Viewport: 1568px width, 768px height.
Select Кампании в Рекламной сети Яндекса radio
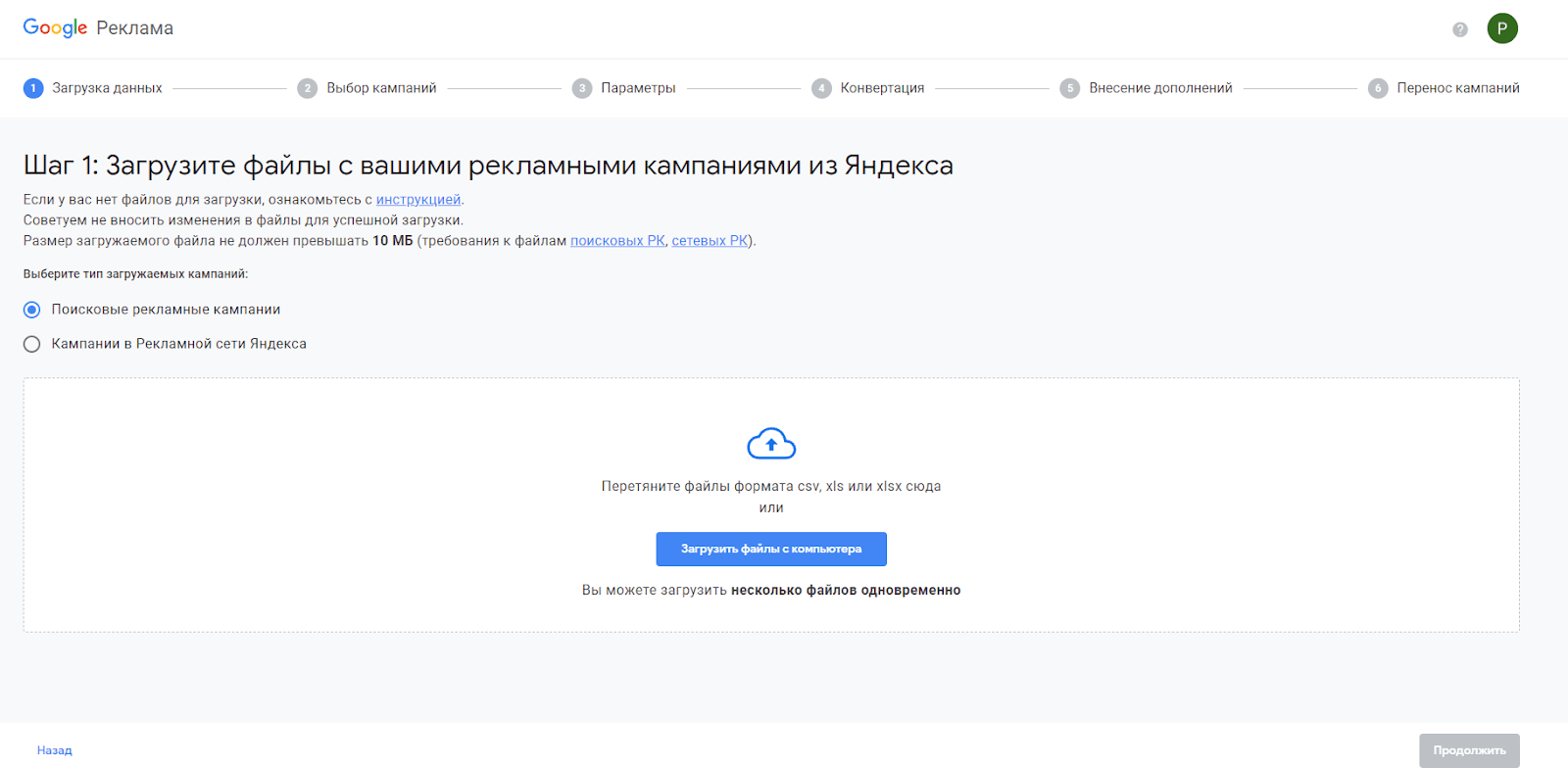tap(32, 344)
